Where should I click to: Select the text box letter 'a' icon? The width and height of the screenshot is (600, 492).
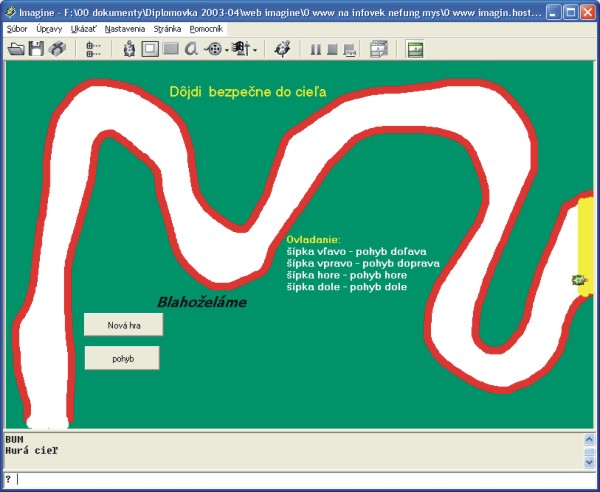(x=191, y=49)
